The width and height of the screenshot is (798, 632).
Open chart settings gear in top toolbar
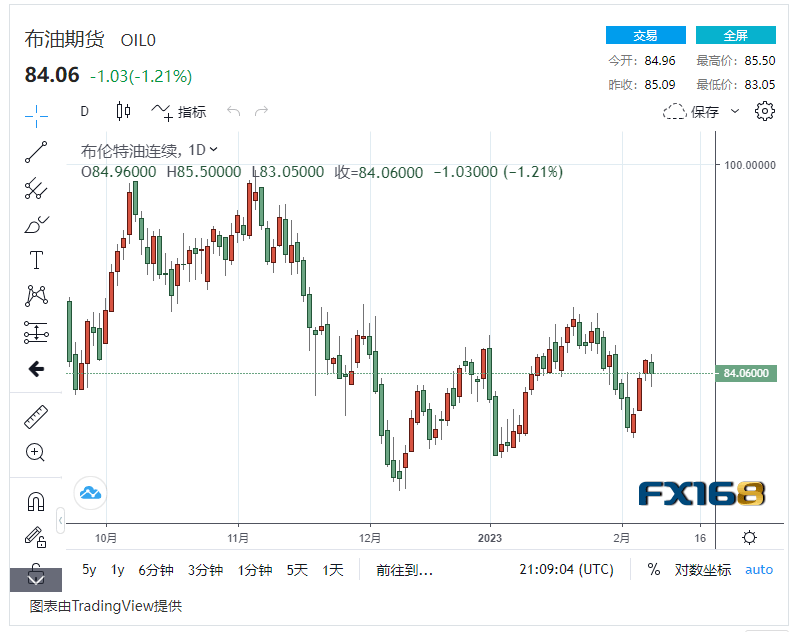tap(765, 111)
